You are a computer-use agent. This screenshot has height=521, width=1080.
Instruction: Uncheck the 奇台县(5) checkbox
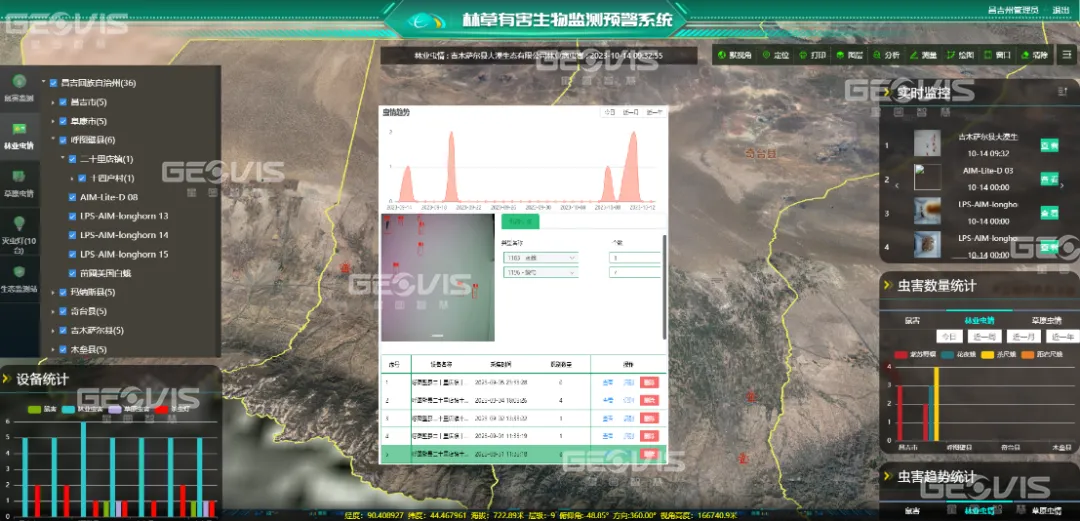click(61, 311)
